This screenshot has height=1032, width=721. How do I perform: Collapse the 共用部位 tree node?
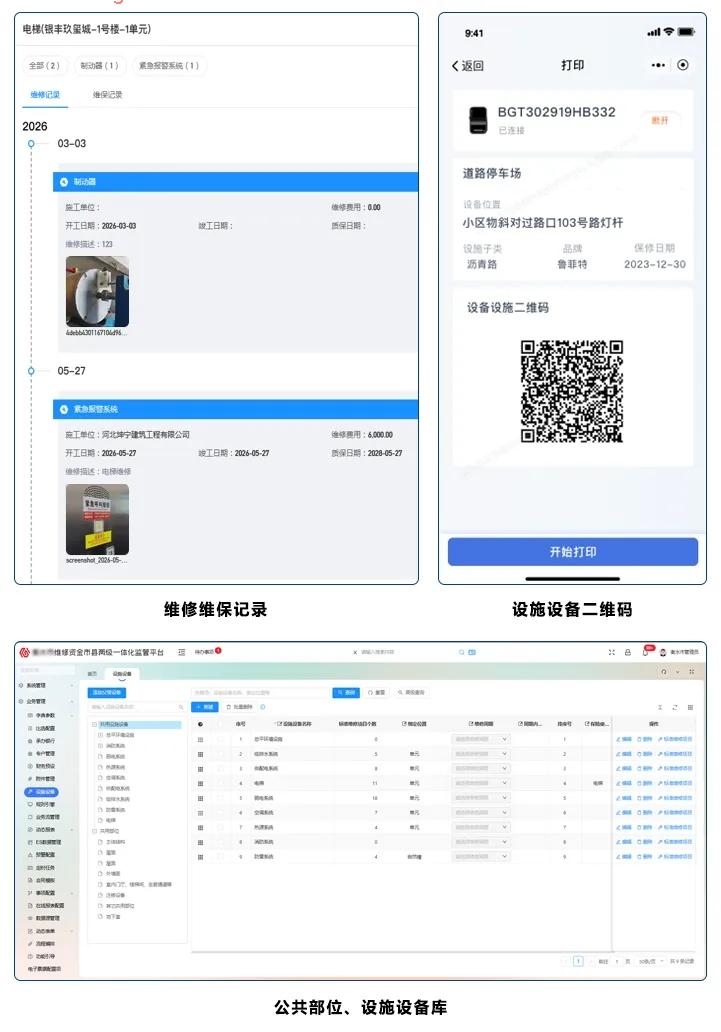(94, 831)
